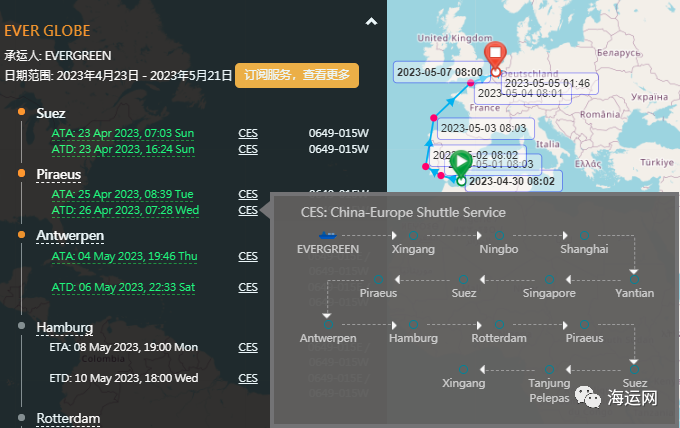The image size is (680, 428).
Task: Click the first Xingang port node circle
Action: 413,235
